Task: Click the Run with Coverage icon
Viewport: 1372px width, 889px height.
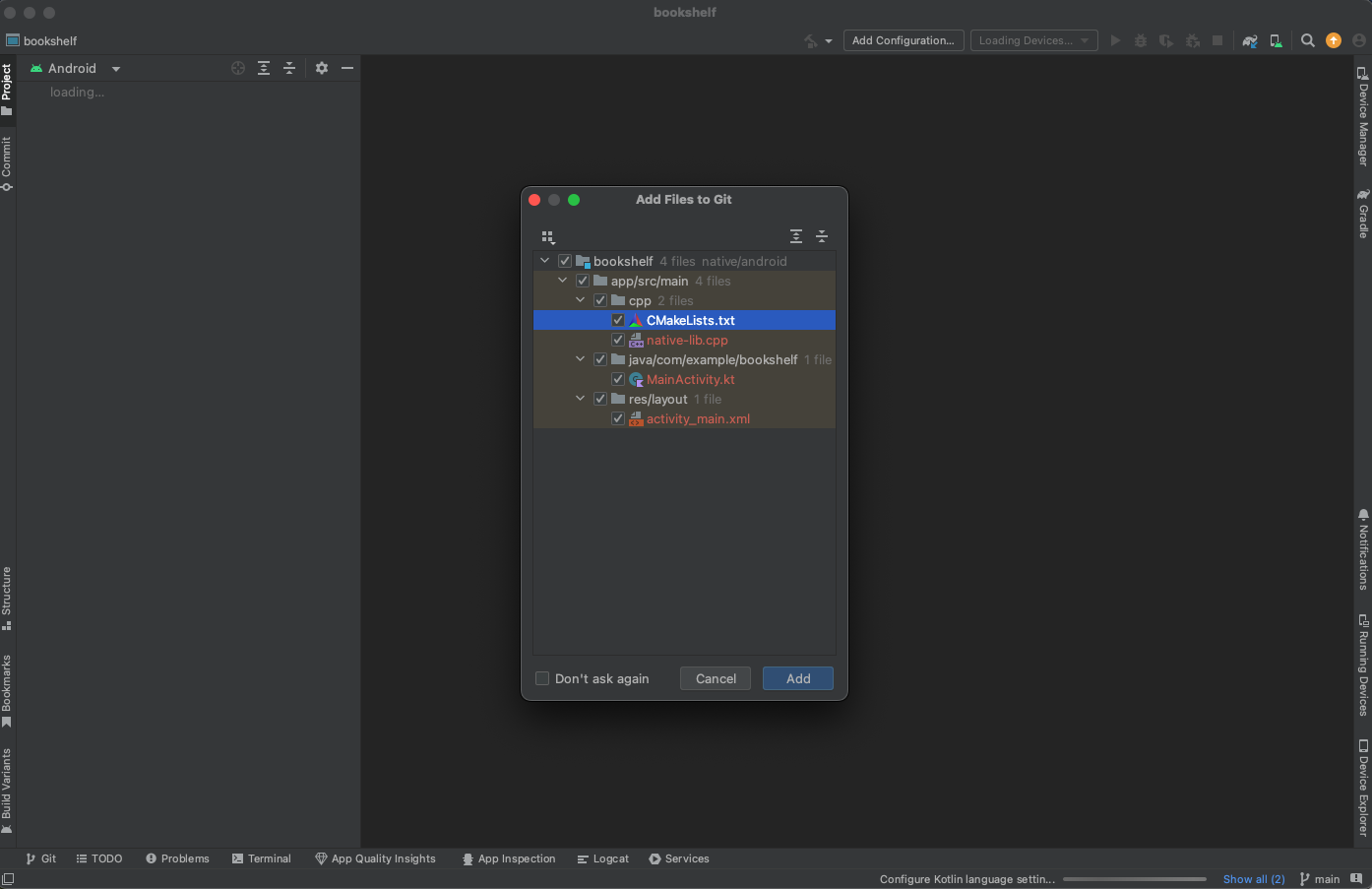Action: click(1166, 41)
